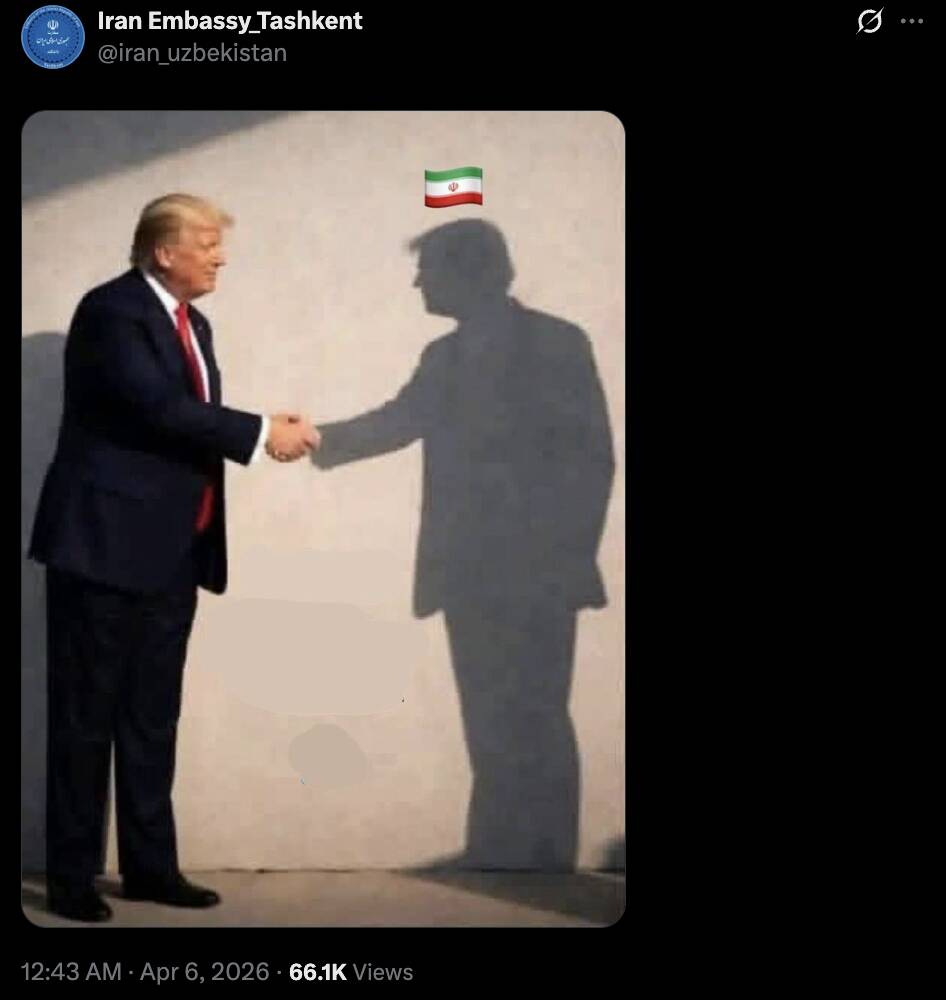
Task: Click the Iran flag emoji in the image
Action: tap(454, 187)
